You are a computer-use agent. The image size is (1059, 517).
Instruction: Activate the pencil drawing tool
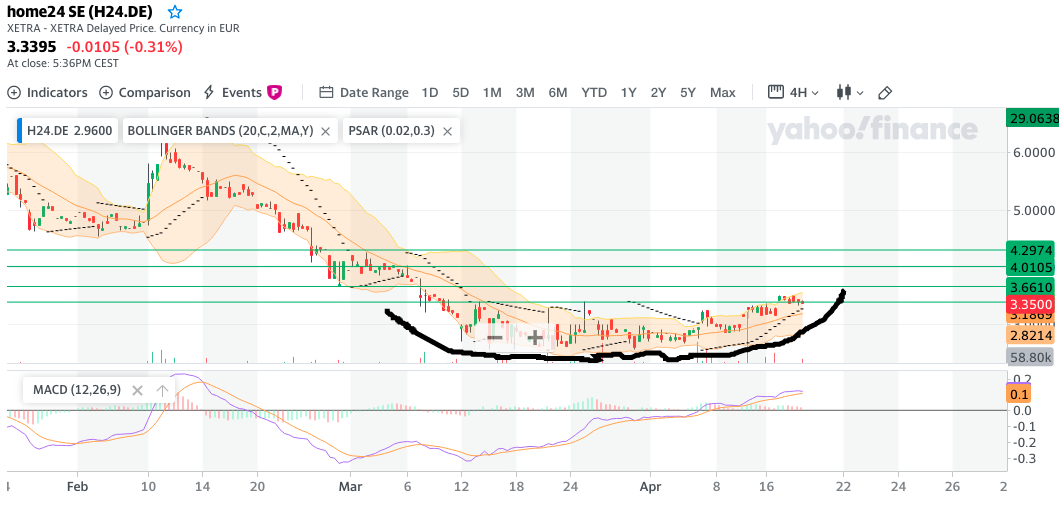(885, 93)
